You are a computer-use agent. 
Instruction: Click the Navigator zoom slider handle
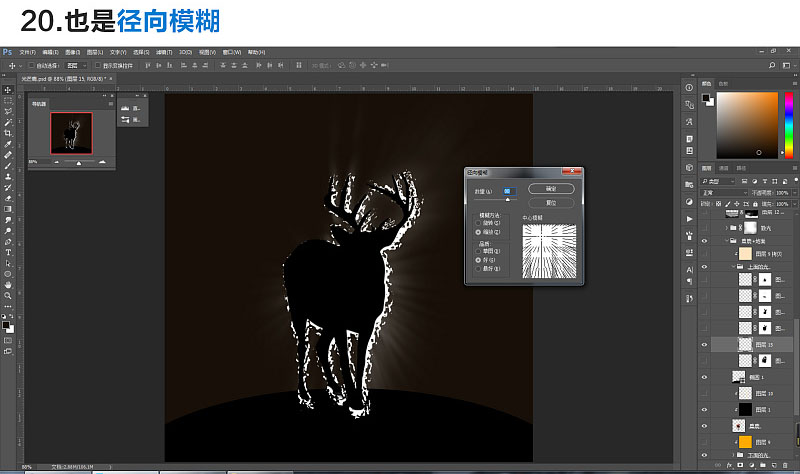79,163
